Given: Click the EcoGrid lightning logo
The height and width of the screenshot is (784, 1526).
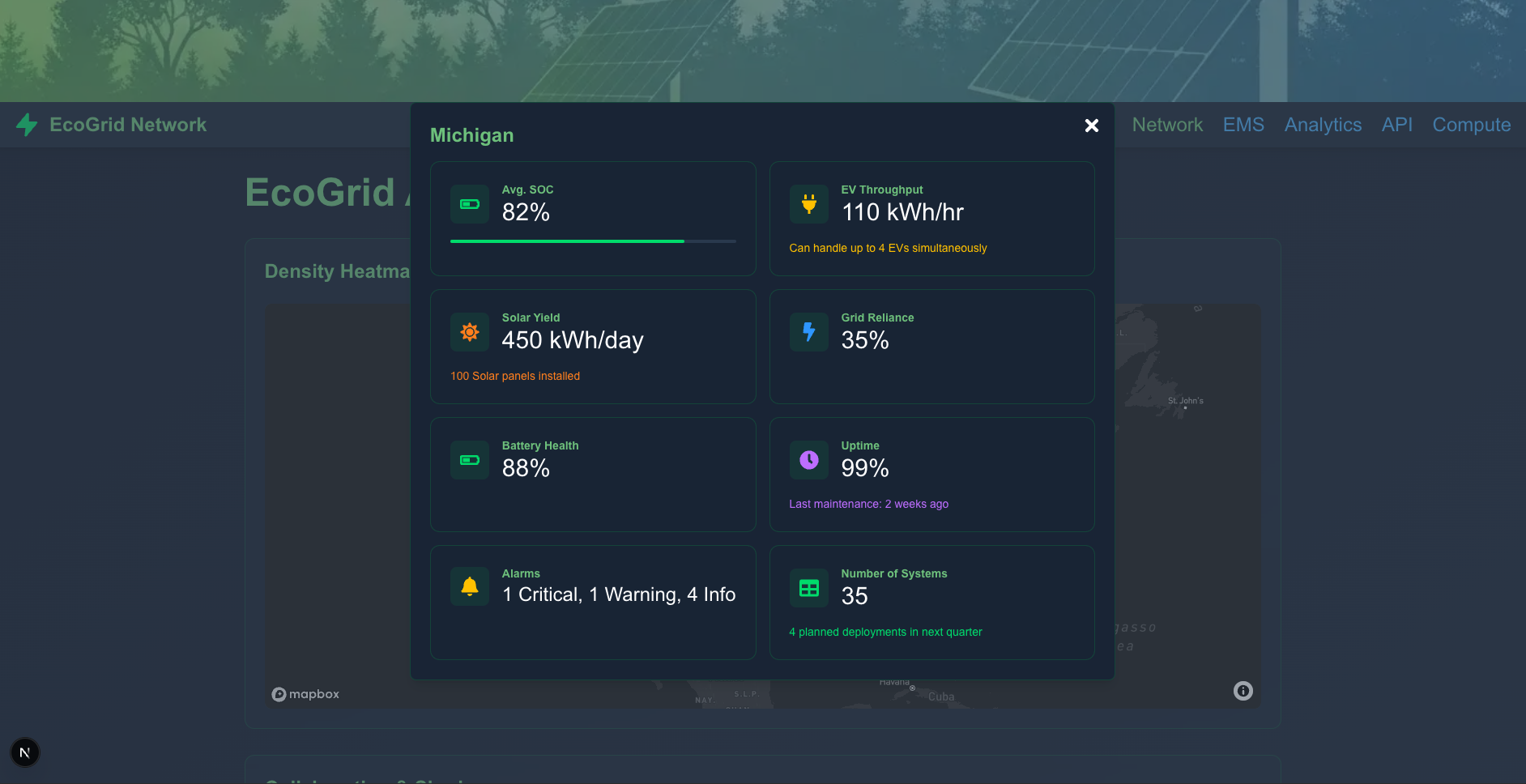Looking at the screenshot, I should click(27, 125).
